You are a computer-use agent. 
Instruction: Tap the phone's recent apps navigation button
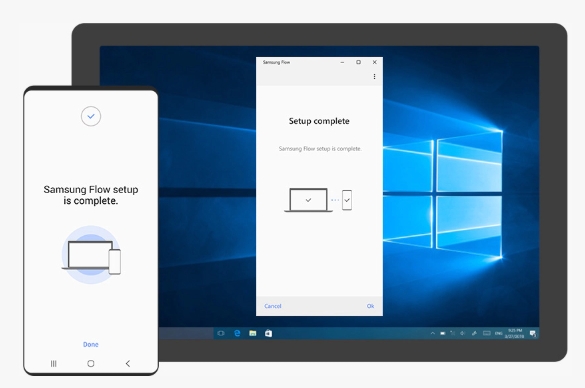pos(54,363)
